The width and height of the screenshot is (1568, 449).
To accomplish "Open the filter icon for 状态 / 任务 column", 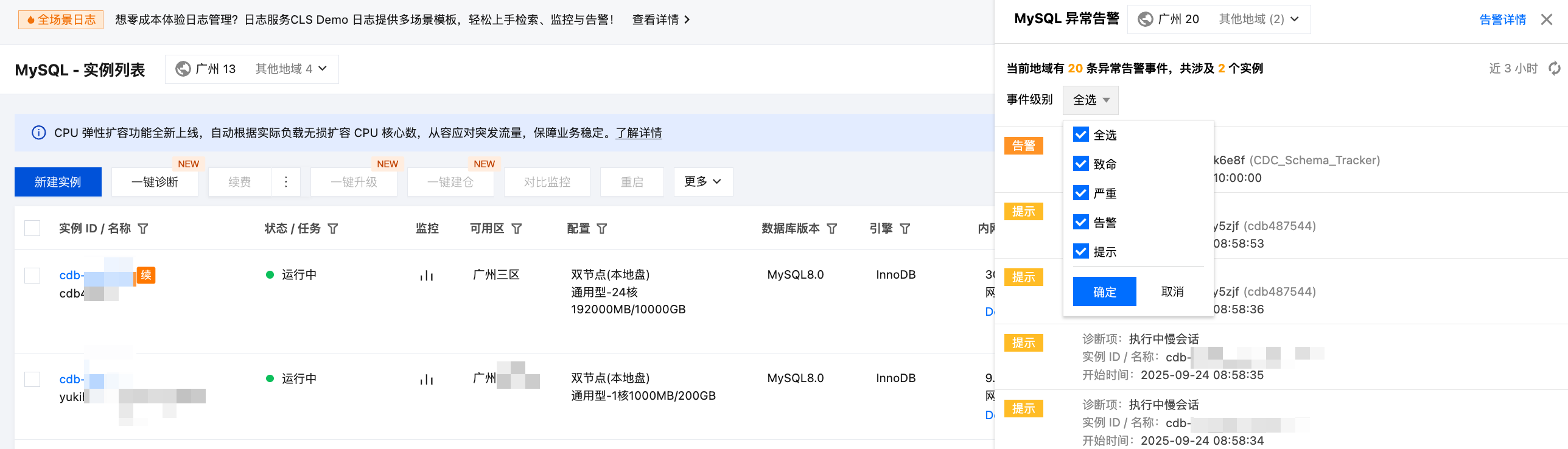I will (333, 228).
